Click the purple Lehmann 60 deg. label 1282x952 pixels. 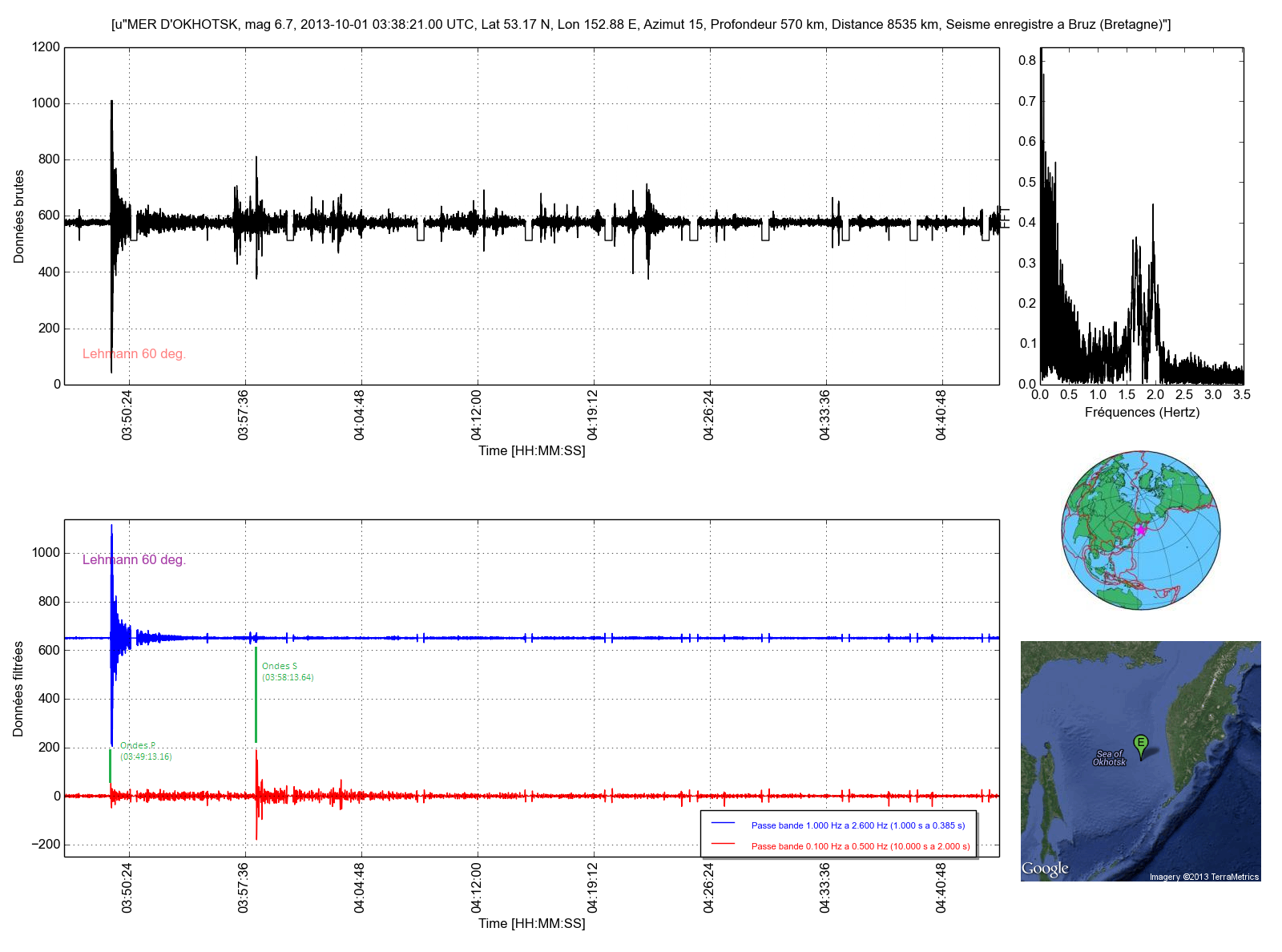(134, 560)
